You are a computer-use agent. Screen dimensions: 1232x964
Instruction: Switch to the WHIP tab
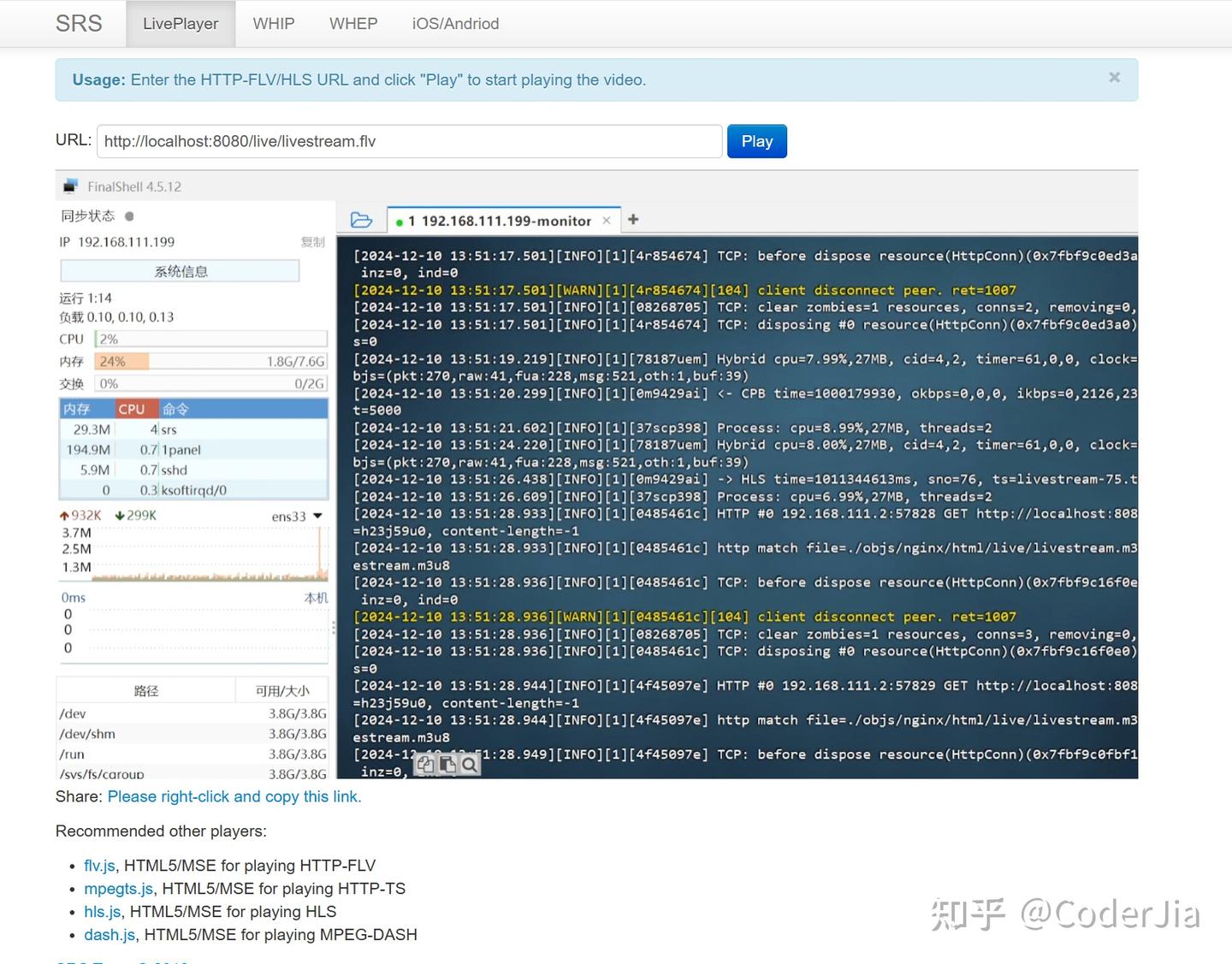(274, 24)
